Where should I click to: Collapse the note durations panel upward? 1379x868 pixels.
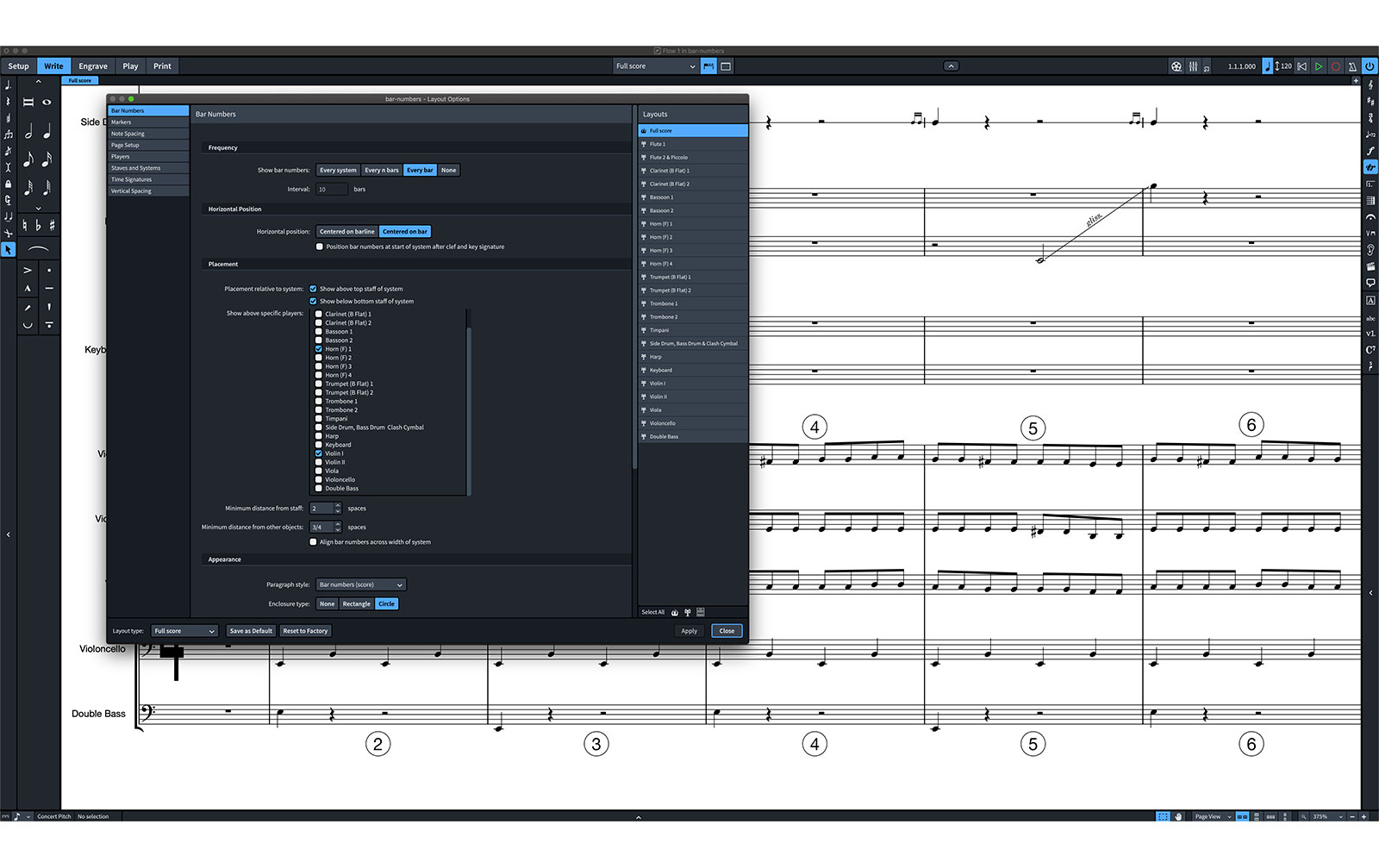pos(38,81)
